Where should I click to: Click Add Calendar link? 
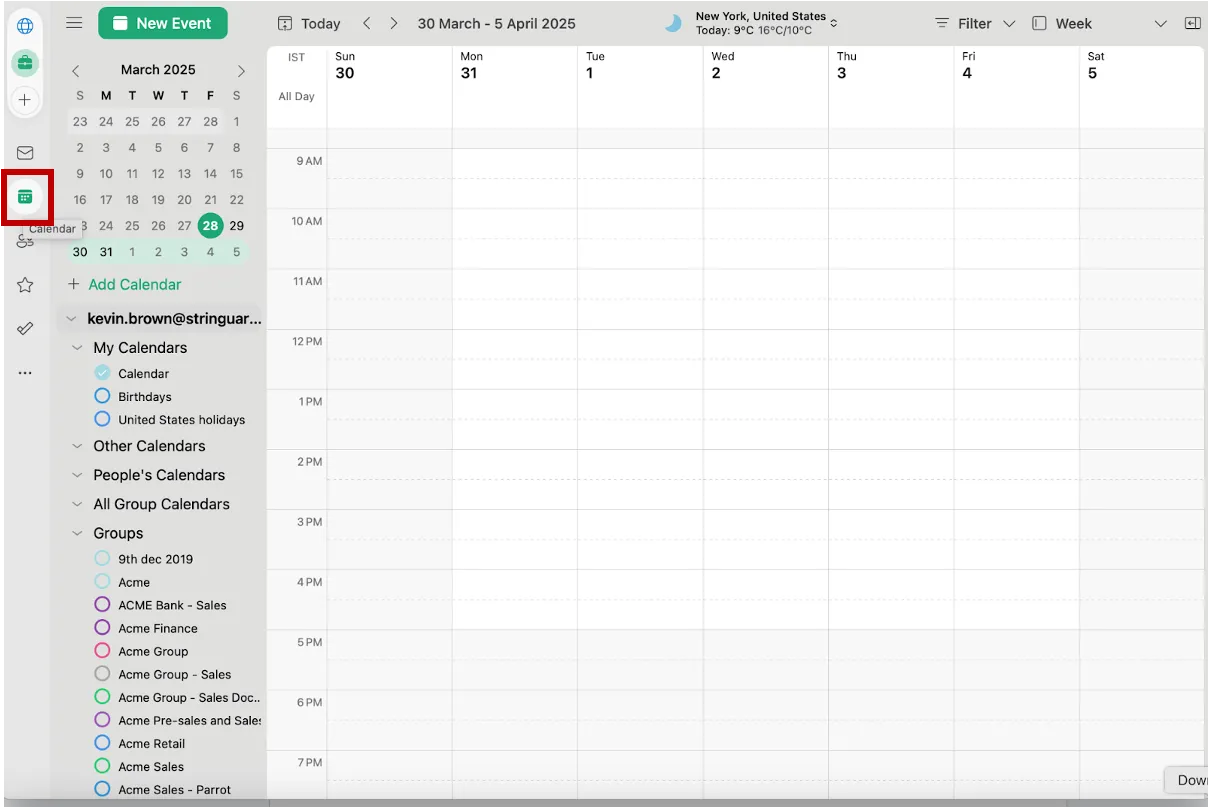(x=125, y=284)
